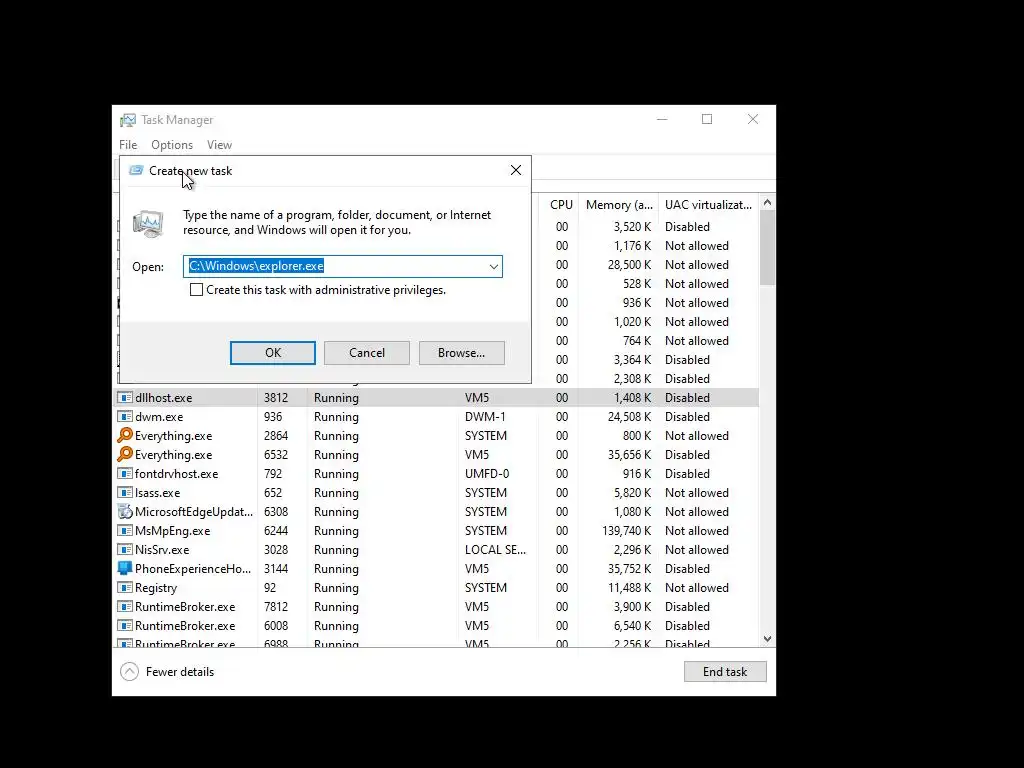1024x768 pixels.
Task: Select the Registry row name
Action: tap(156, 587)
